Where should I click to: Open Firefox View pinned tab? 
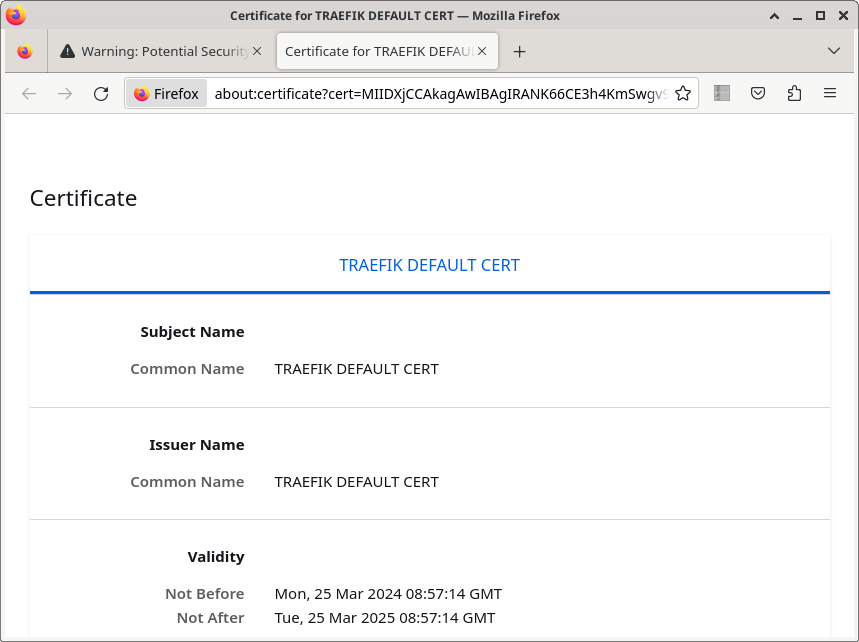click(x=25, y=51)
